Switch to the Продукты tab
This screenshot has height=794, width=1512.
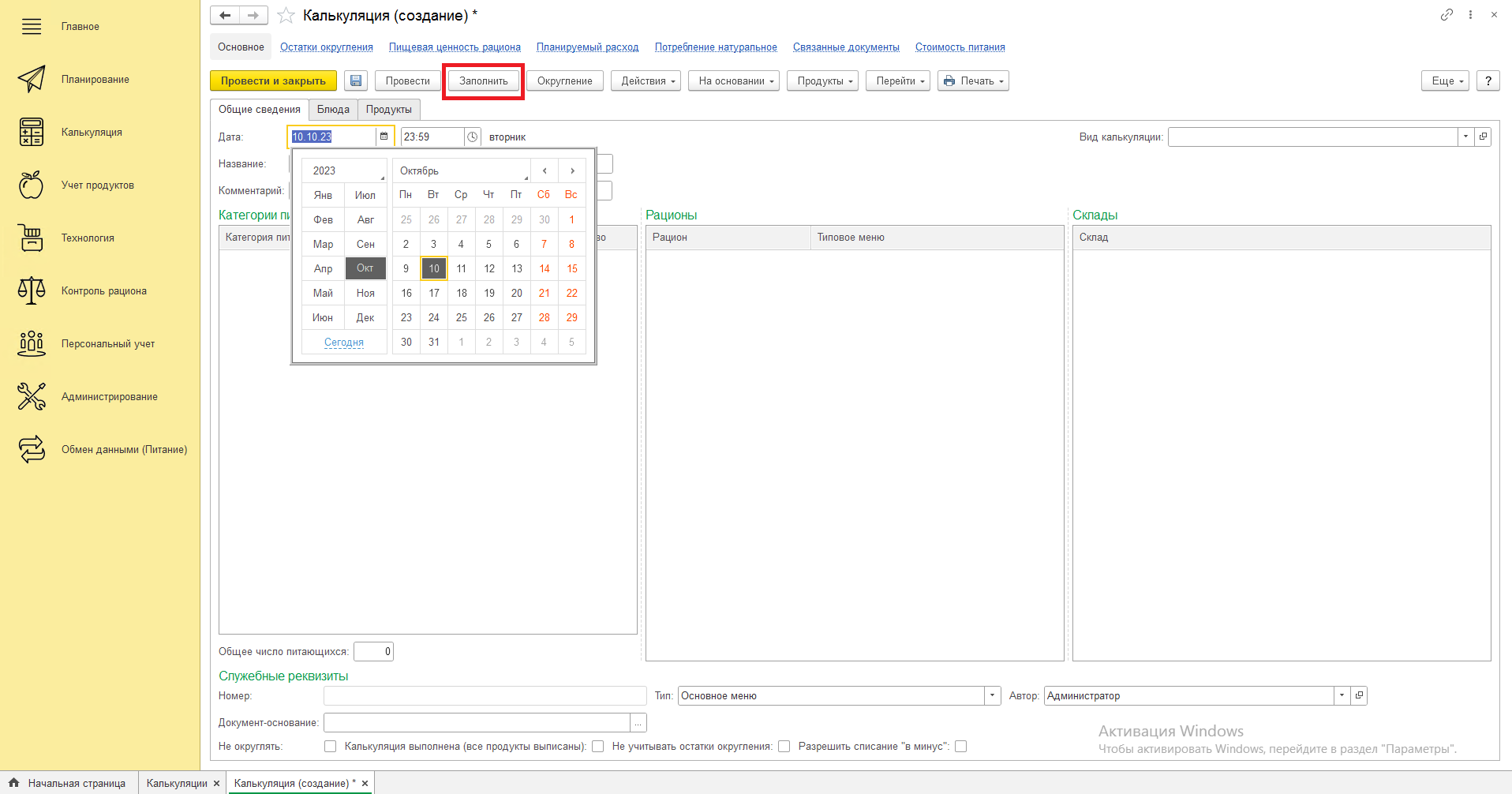(x=388, y=110)
